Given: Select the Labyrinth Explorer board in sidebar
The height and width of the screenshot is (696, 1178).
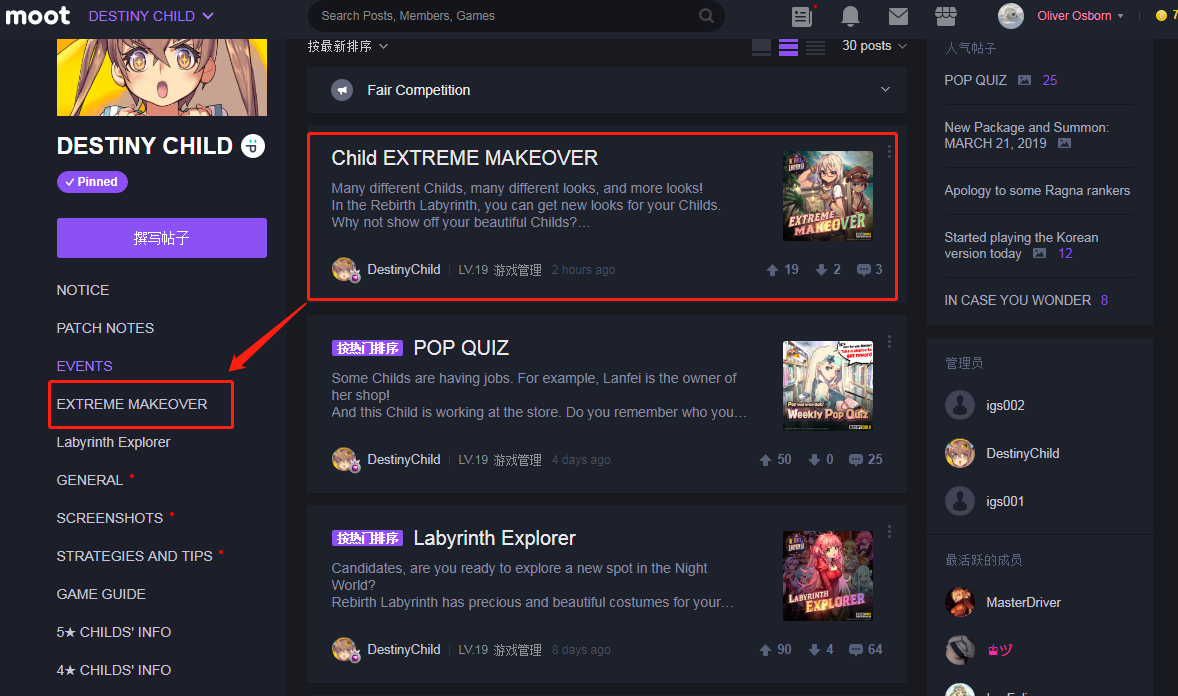Looking at the screenshot, I should pyautogui.click(x=113, y=442).
